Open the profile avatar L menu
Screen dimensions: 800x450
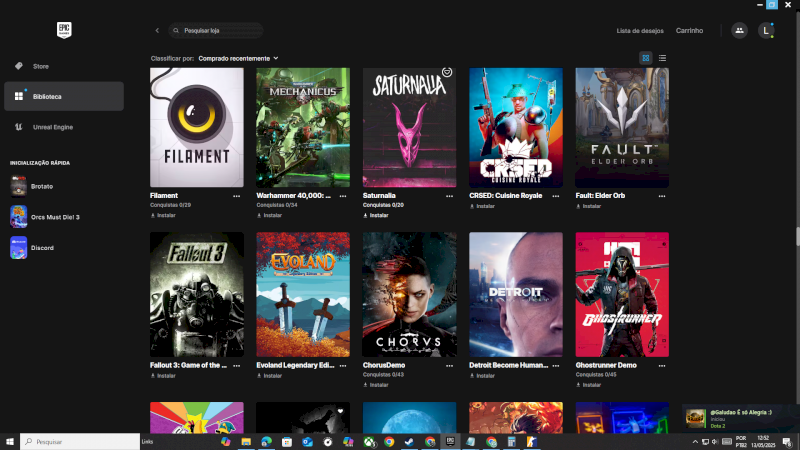[x=766, y=31]
